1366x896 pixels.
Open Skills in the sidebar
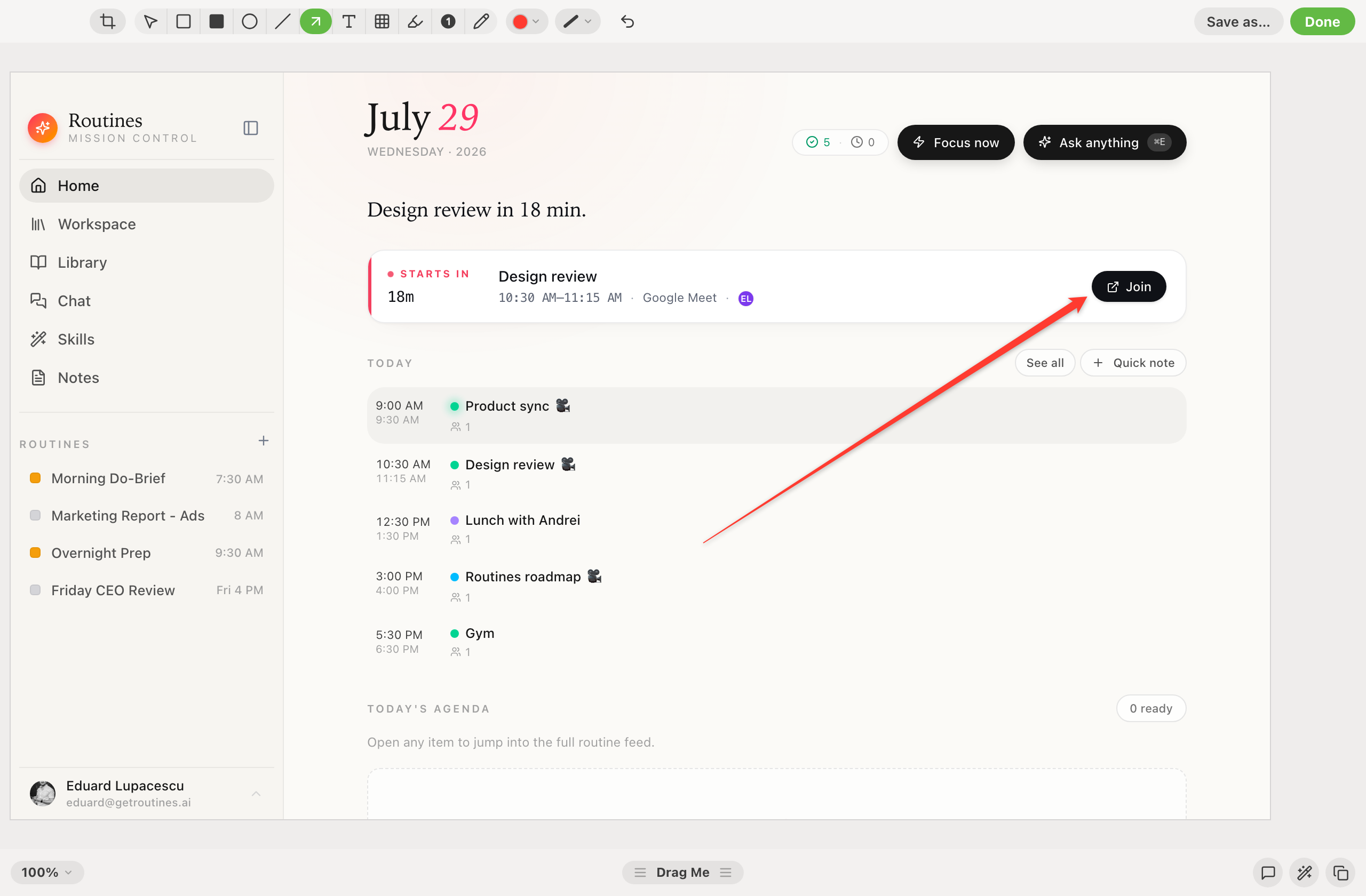146,340
